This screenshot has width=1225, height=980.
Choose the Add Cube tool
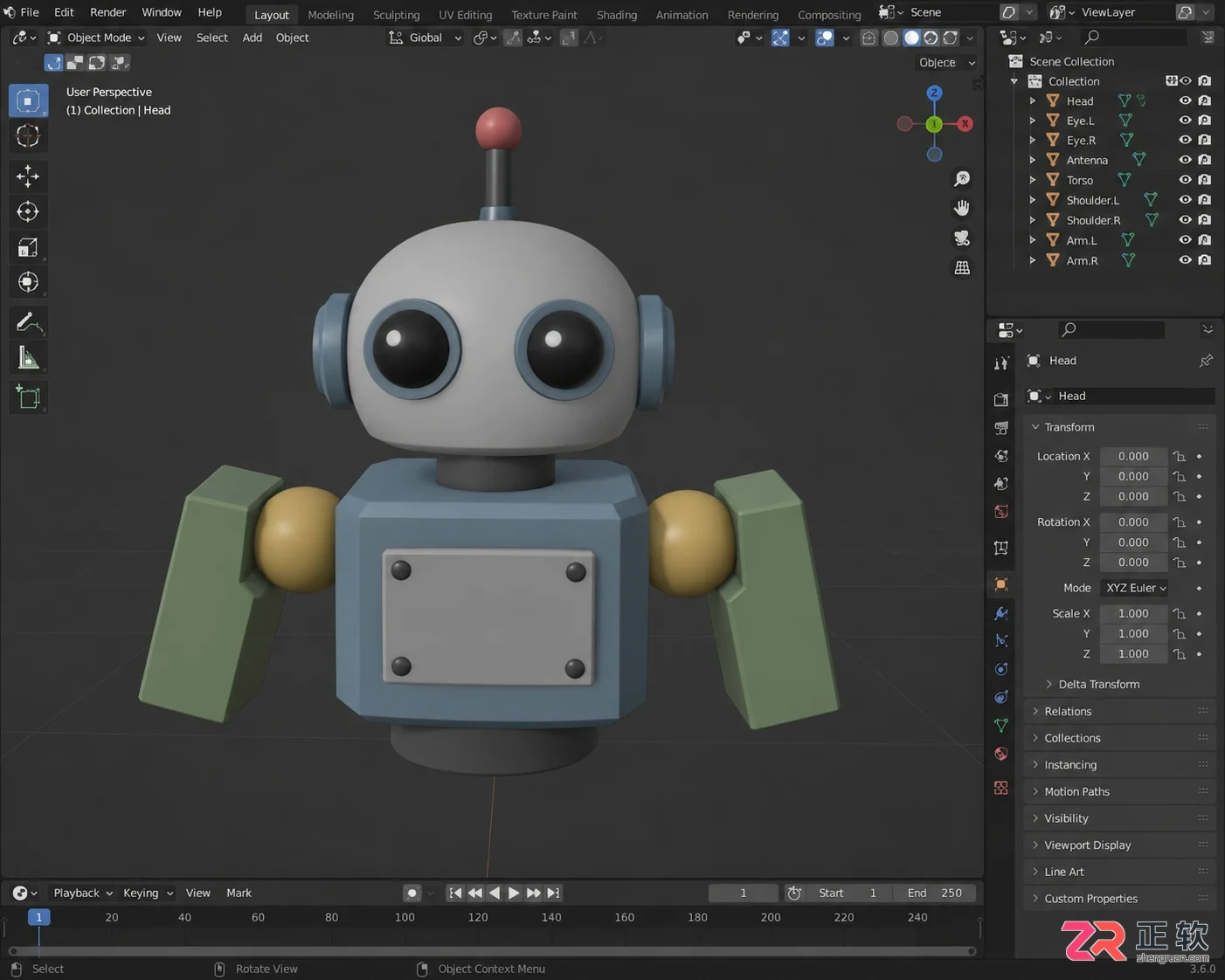tap(28, 397)
